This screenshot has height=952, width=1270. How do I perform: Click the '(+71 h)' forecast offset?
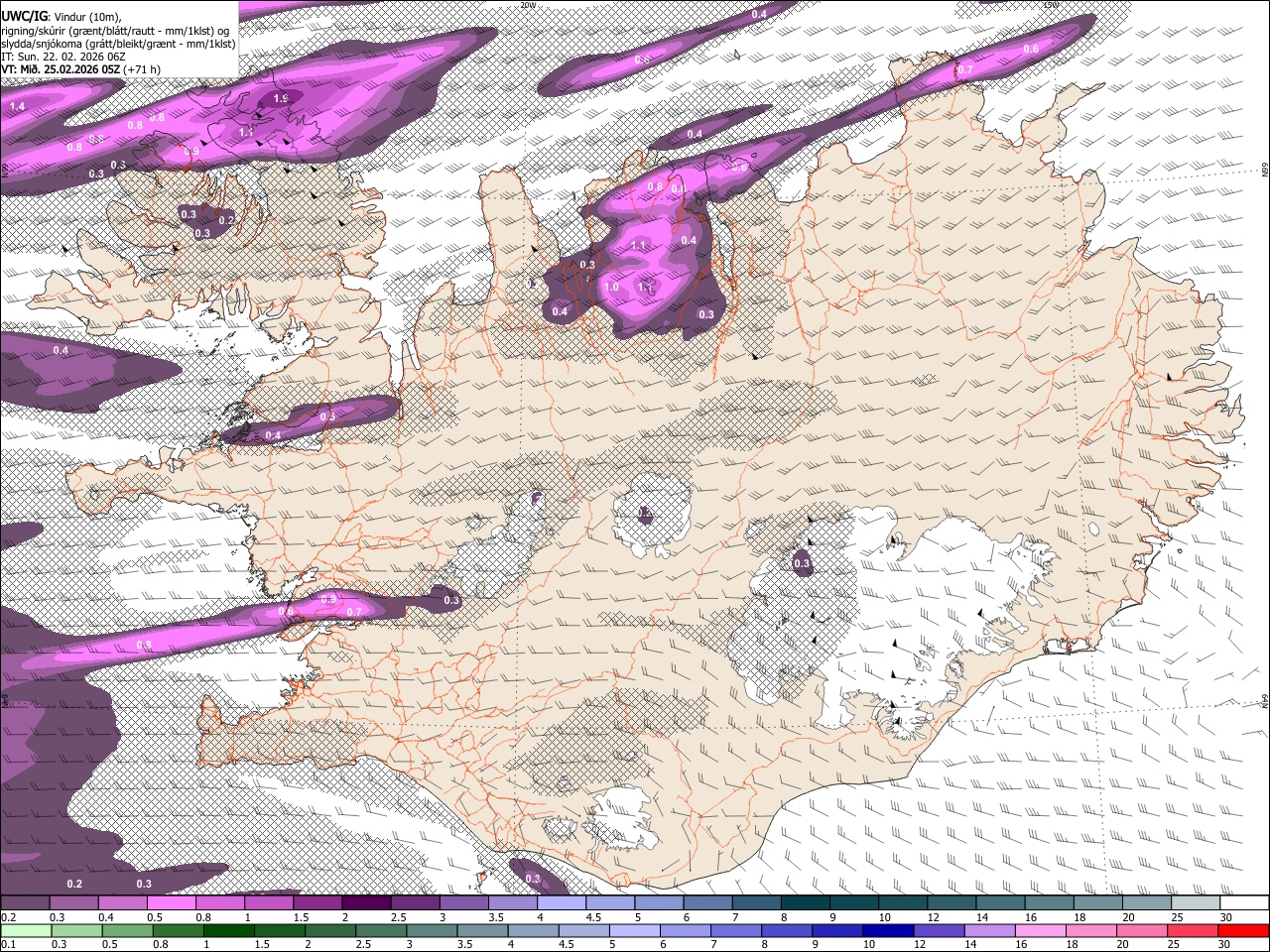tap(143, 69)
